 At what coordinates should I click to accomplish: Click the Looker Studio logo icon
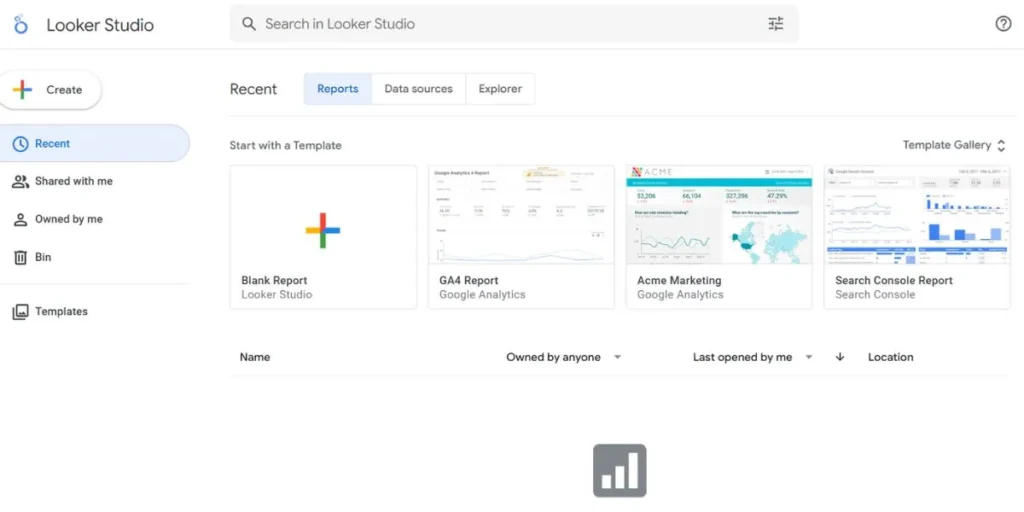(21, 25)
